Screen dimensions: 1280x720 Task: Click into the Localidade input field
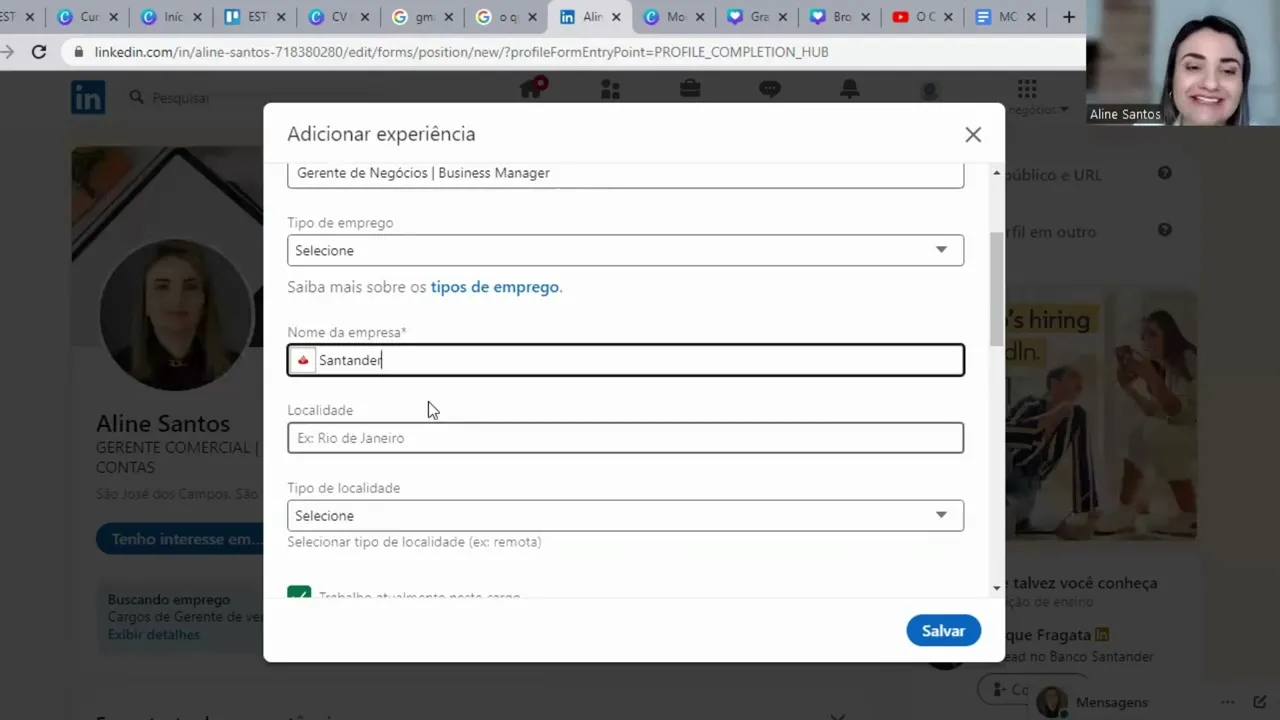(625, 438)
